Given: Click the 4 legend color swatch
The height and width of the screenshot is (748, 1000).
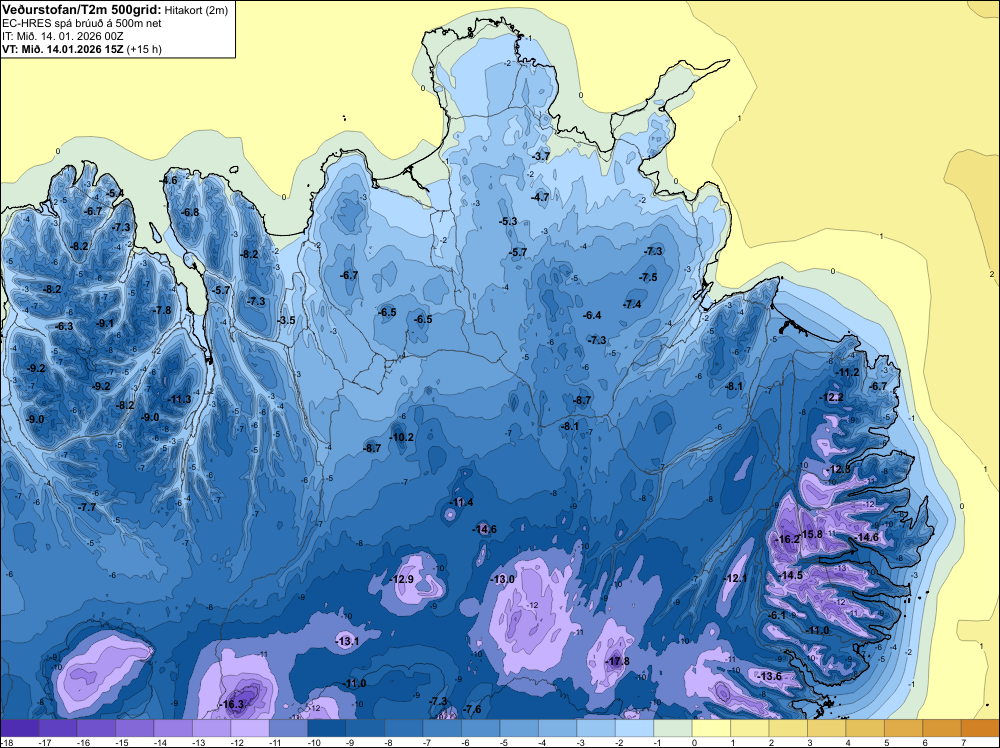Looking at the screenshot, I should [865, 728].
